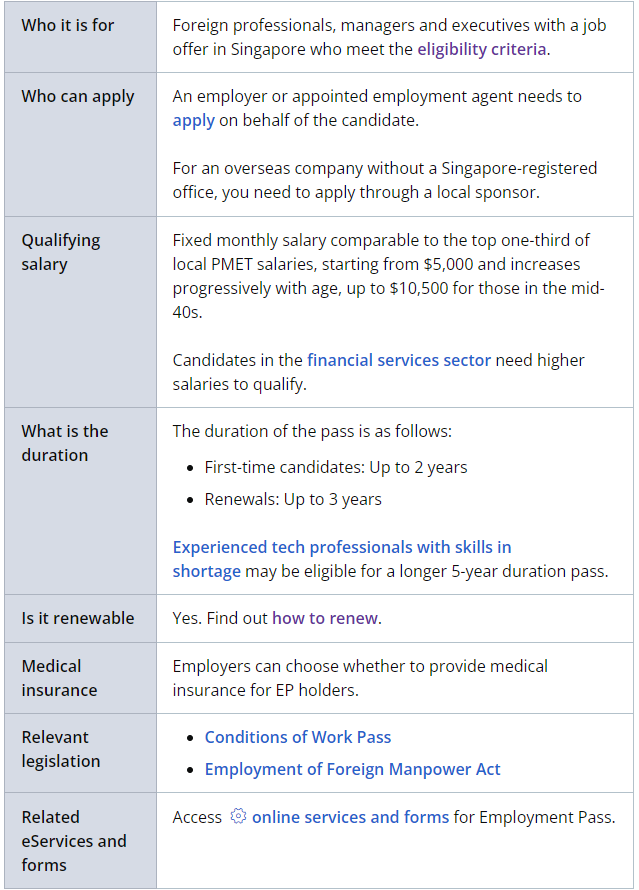Image resolution: width=639 pixels, height=890 pixels.
Task: Select the 'Who can apply' row header
Action: pos(78,97)
